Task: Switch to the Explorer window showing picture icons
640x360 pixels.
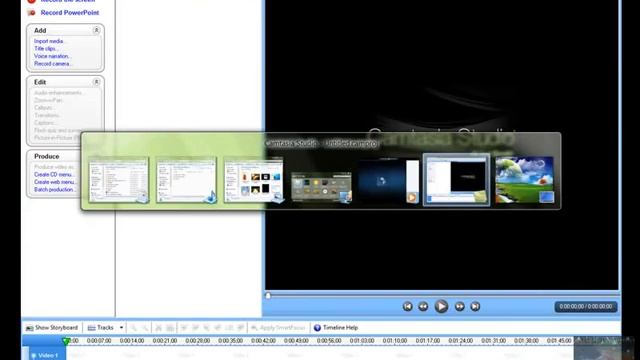Action: [x=254, y=180]
